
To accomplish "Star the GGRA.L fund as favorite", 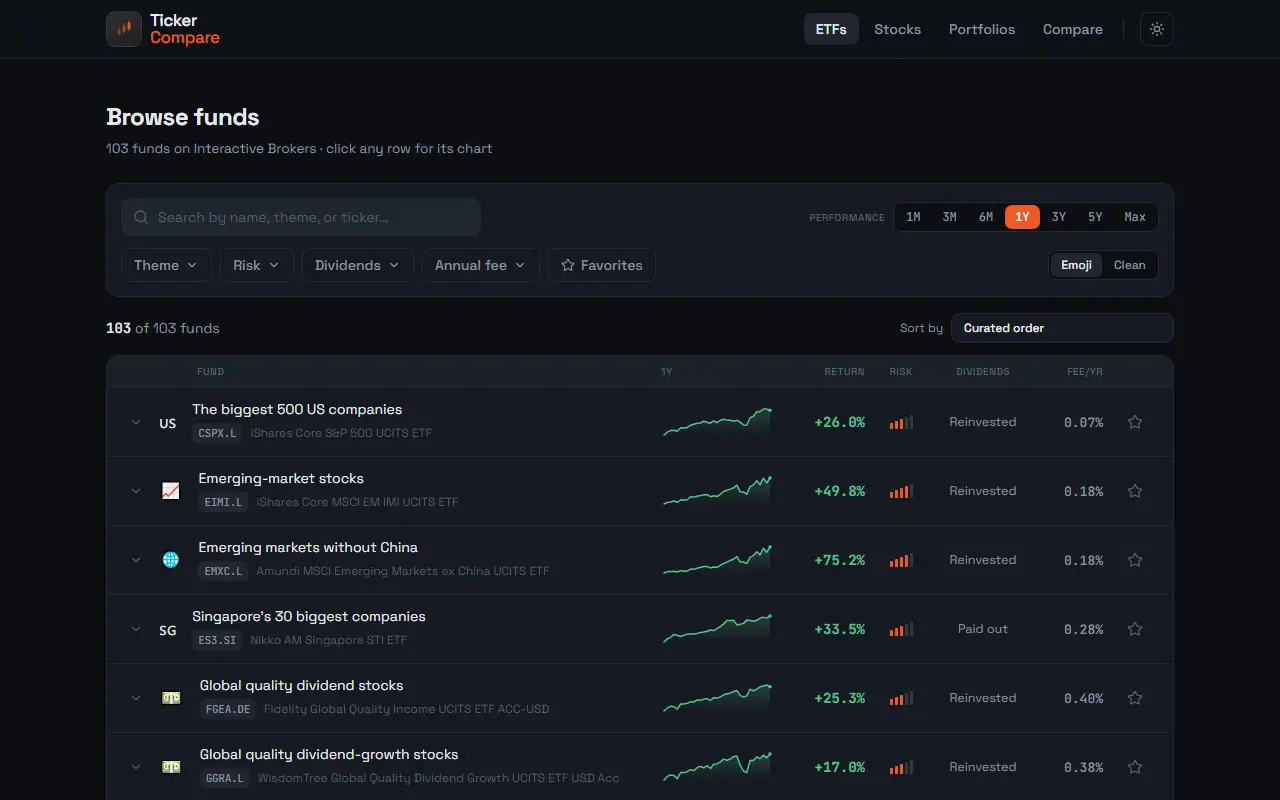I will [1135, 767].
